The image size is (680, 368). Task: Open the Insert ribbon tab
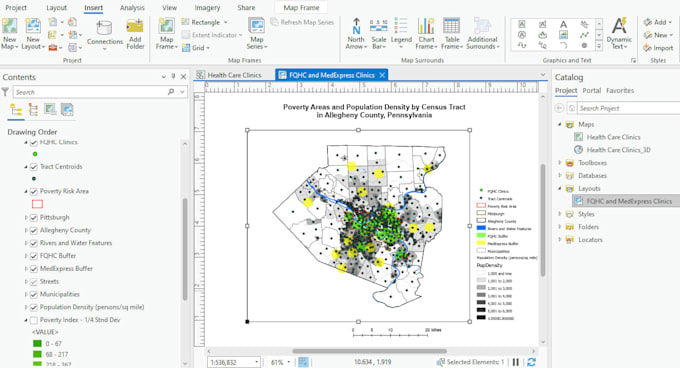tap(93, 8)
